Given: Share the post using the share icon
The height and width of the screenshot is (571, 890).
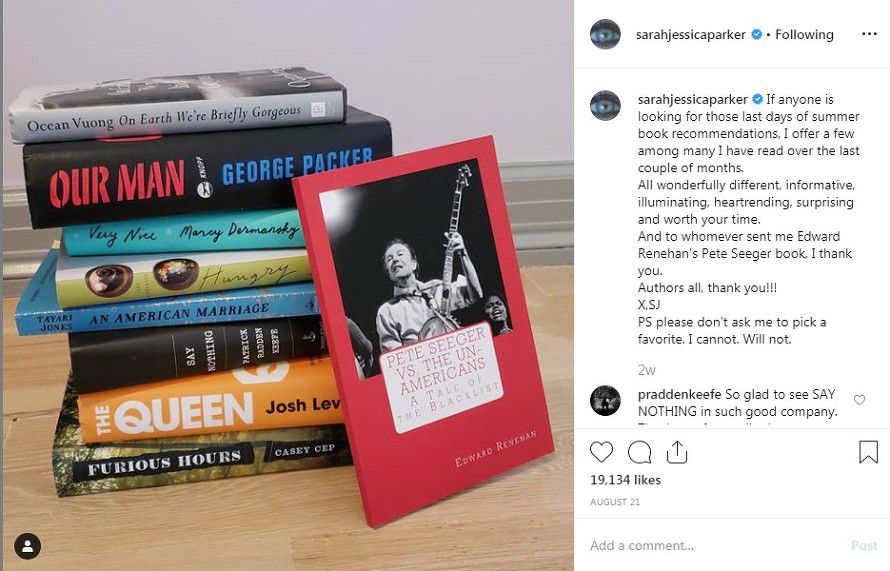Looking at the screenshot, I should [x=677, y=452].
